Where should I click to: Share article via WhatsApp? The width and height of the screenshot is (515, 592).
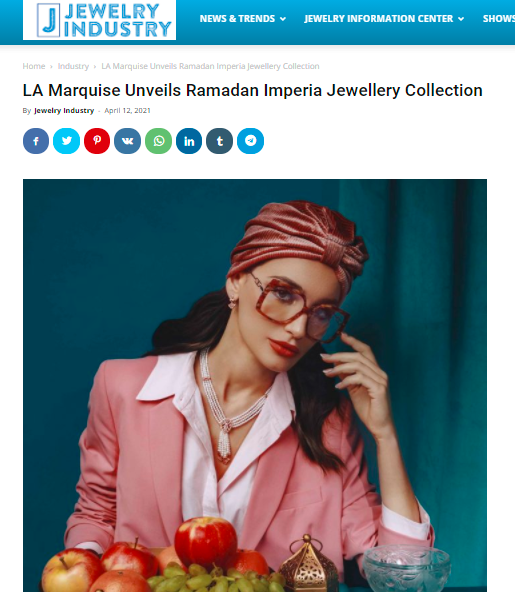[159, 141]
